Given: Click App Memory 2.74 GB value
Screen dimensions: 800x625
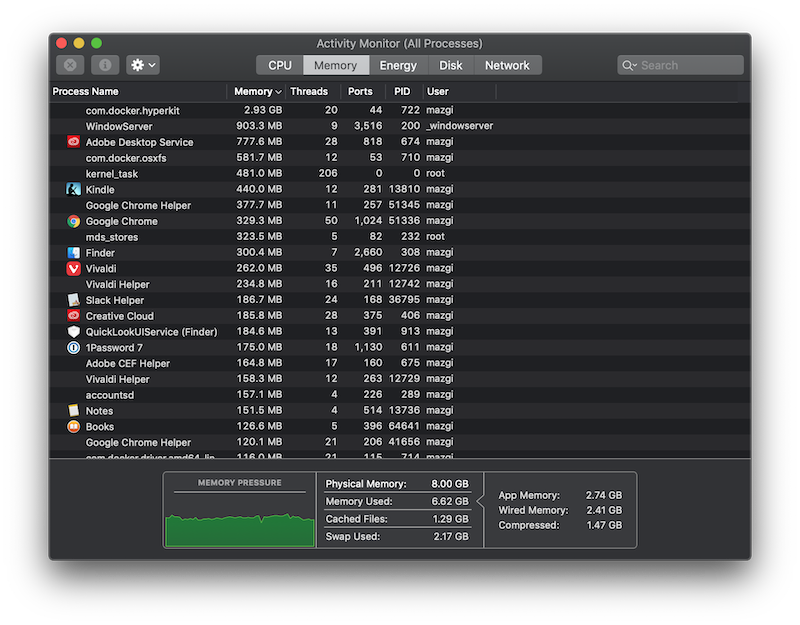Looking at the screenshot, I should (x=604, y=495).
